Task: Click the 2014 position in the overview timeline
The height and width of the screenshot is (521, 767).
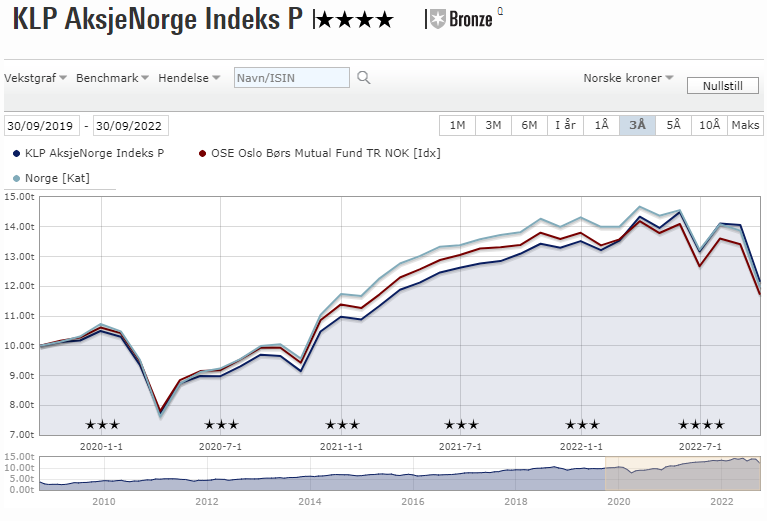Action: click(x=310, y=501)
